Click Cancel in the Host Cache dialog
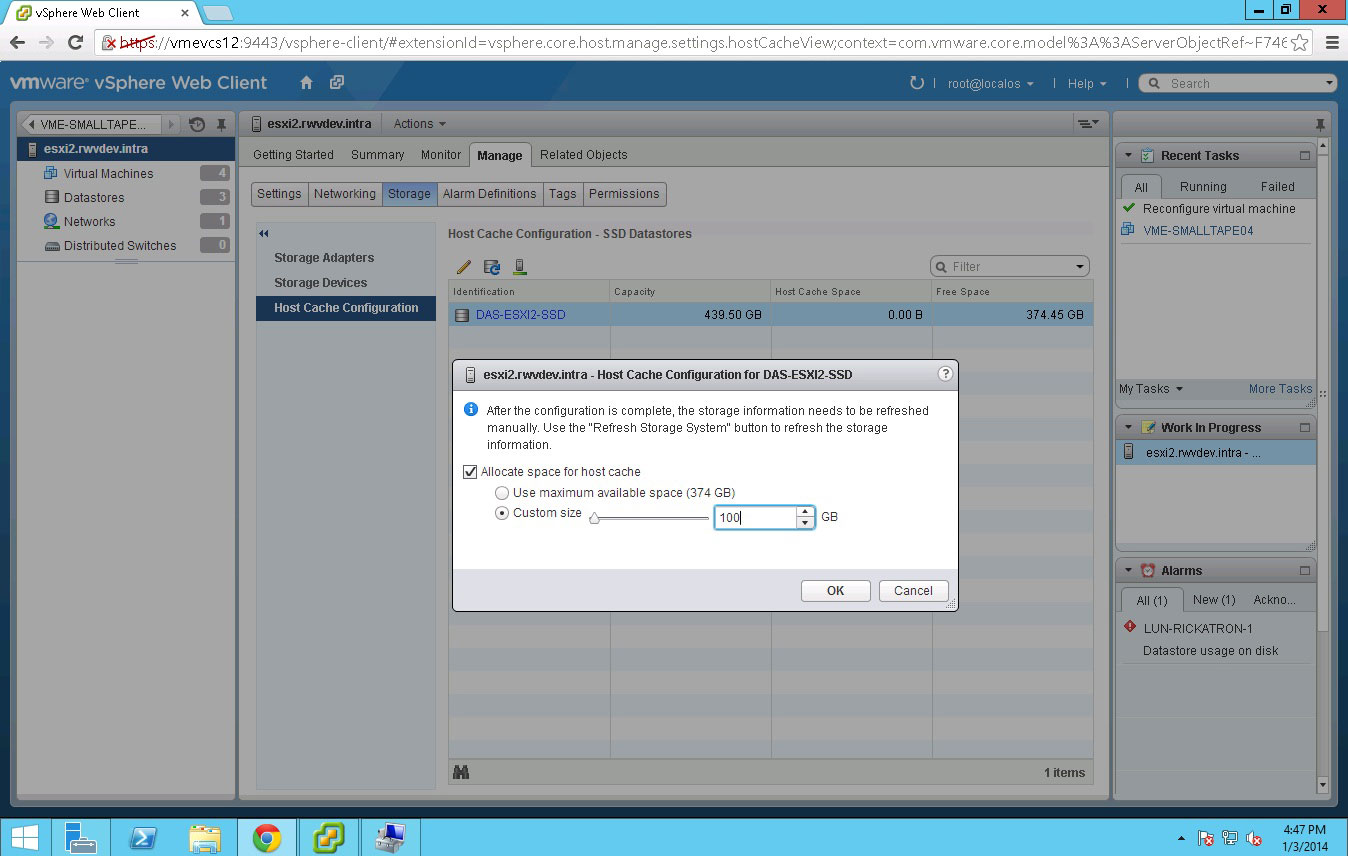 pos(913,591)
